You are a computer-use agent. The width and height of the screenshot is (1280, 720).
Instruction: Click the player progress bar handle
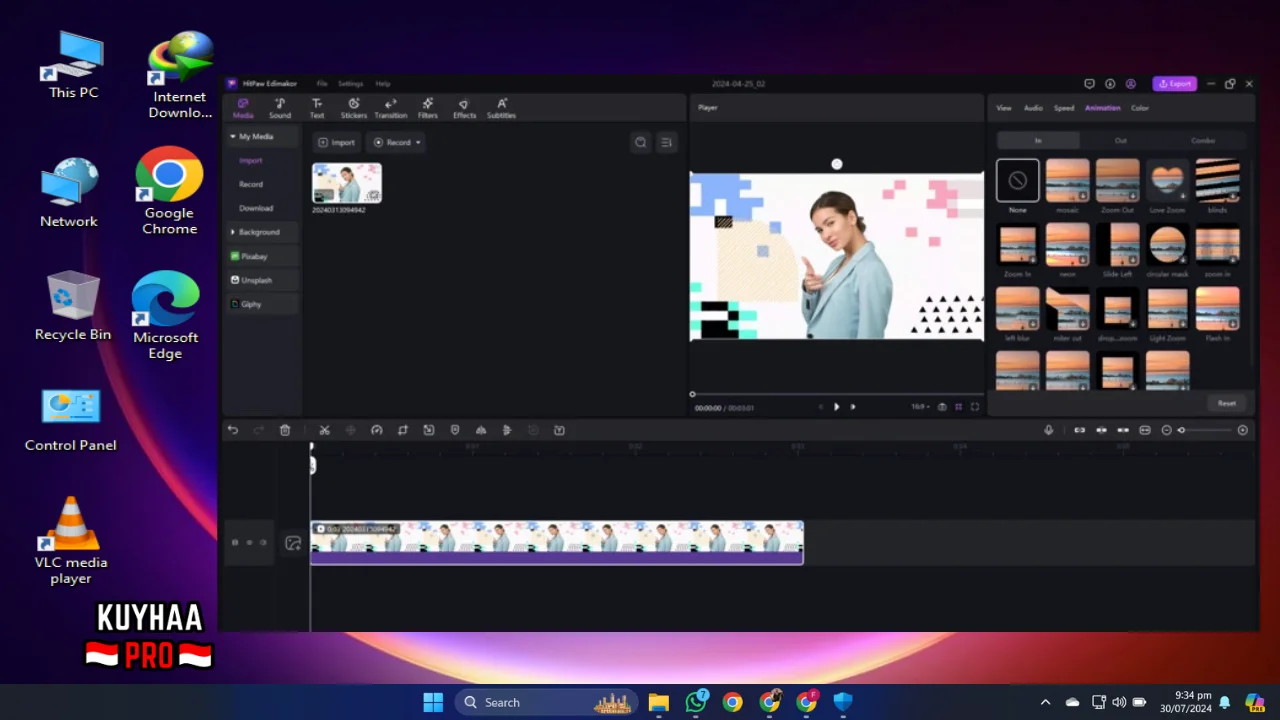[x=692, y=394]
